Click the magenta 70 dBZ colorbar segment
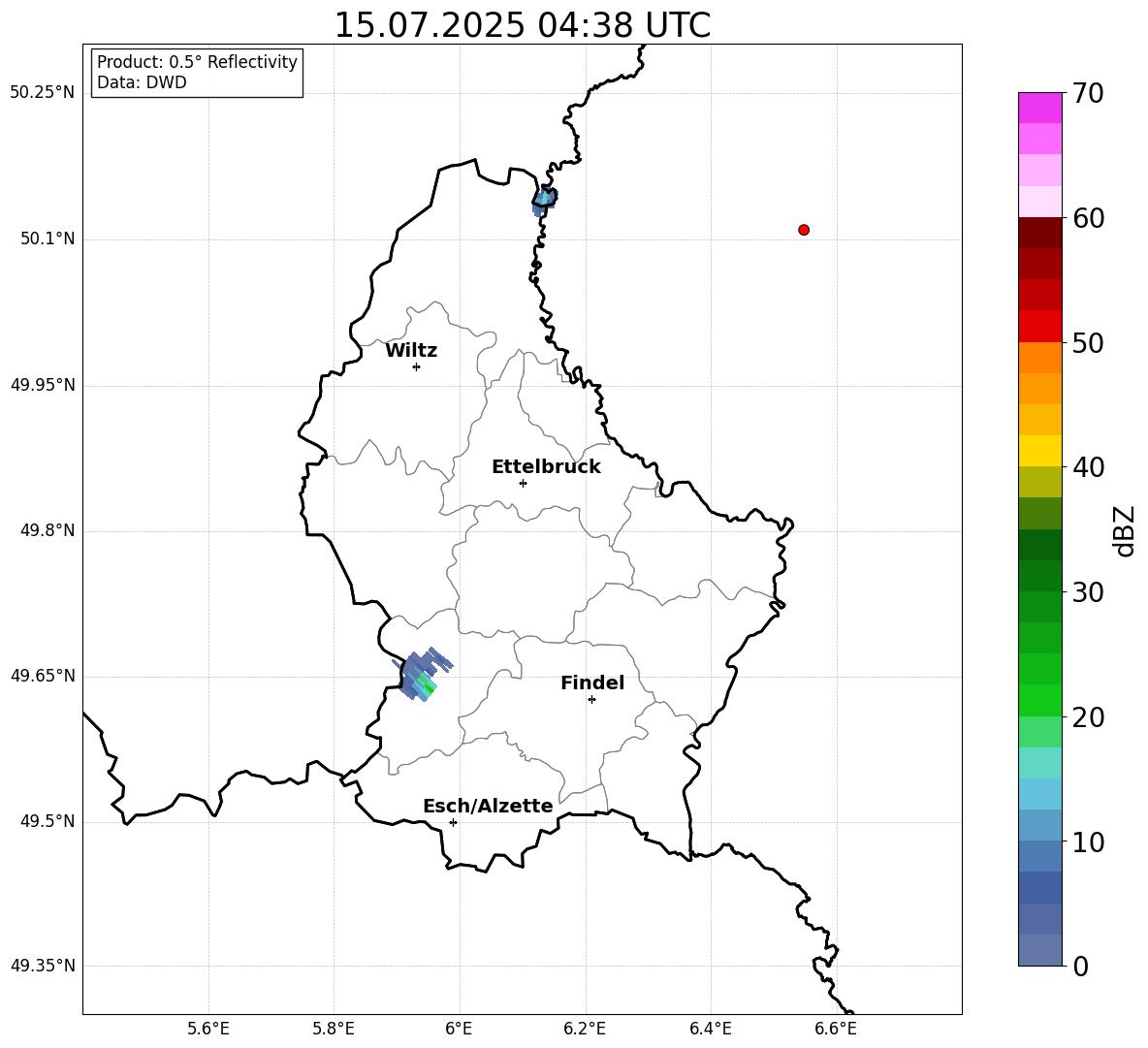This screenshot has width=1148, height=1048. pyautogui.click(x=1039, y=108)
